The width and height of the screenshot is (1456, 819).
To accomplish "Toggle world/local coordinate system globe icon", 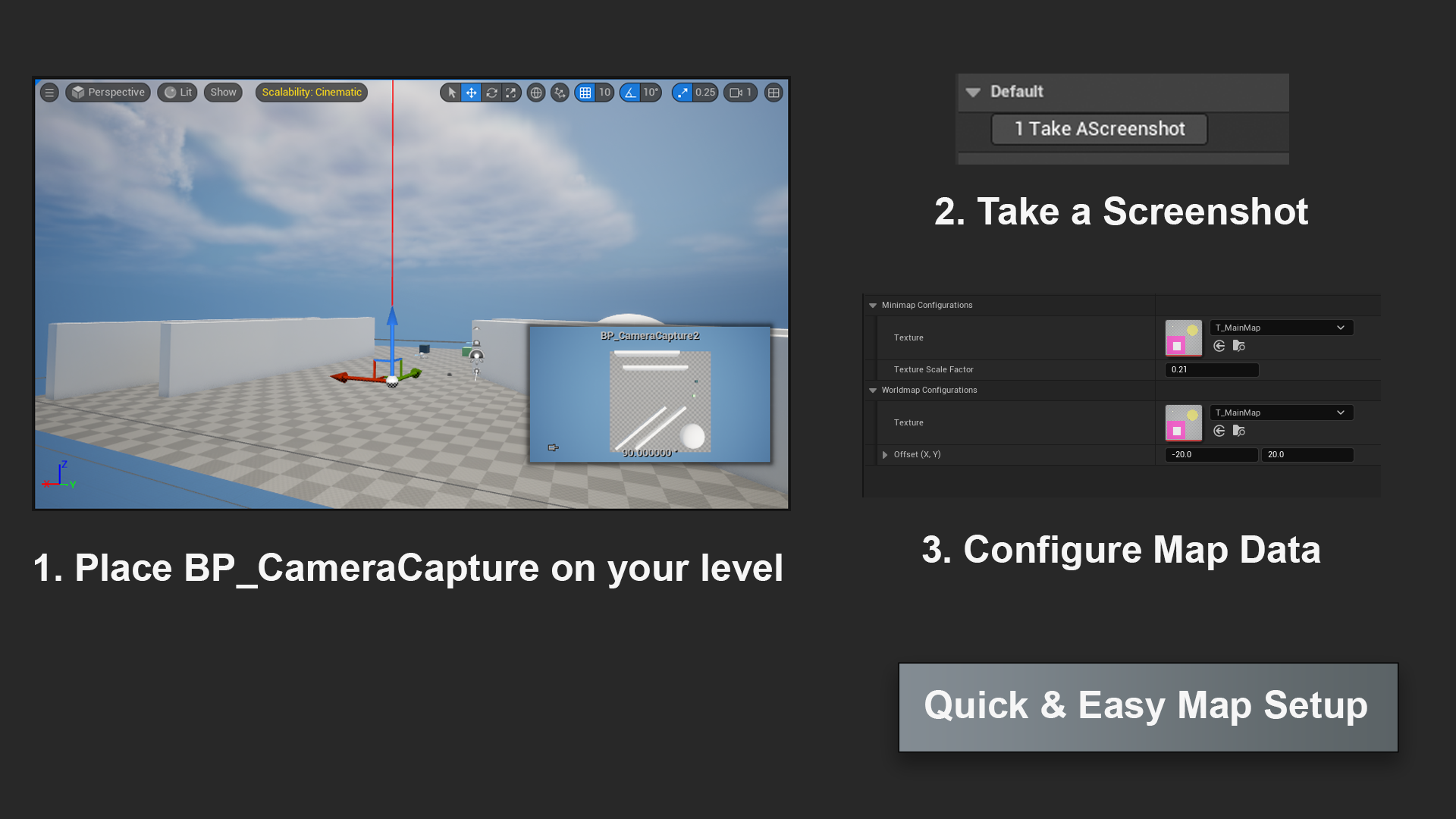I will [x=536, y=93].
